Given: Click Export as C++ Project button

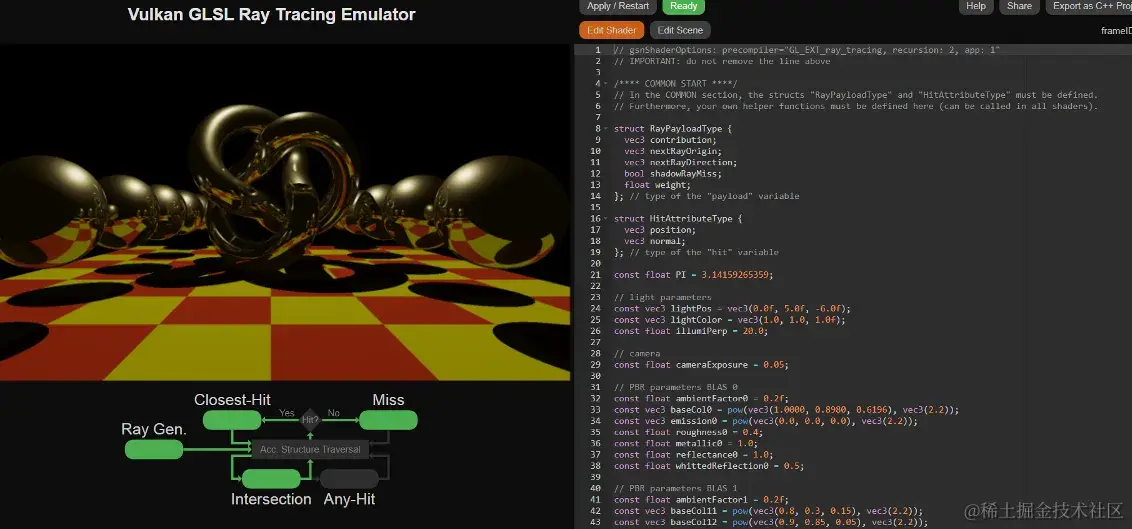Looking at the screenshot, I should [1089, 6].
